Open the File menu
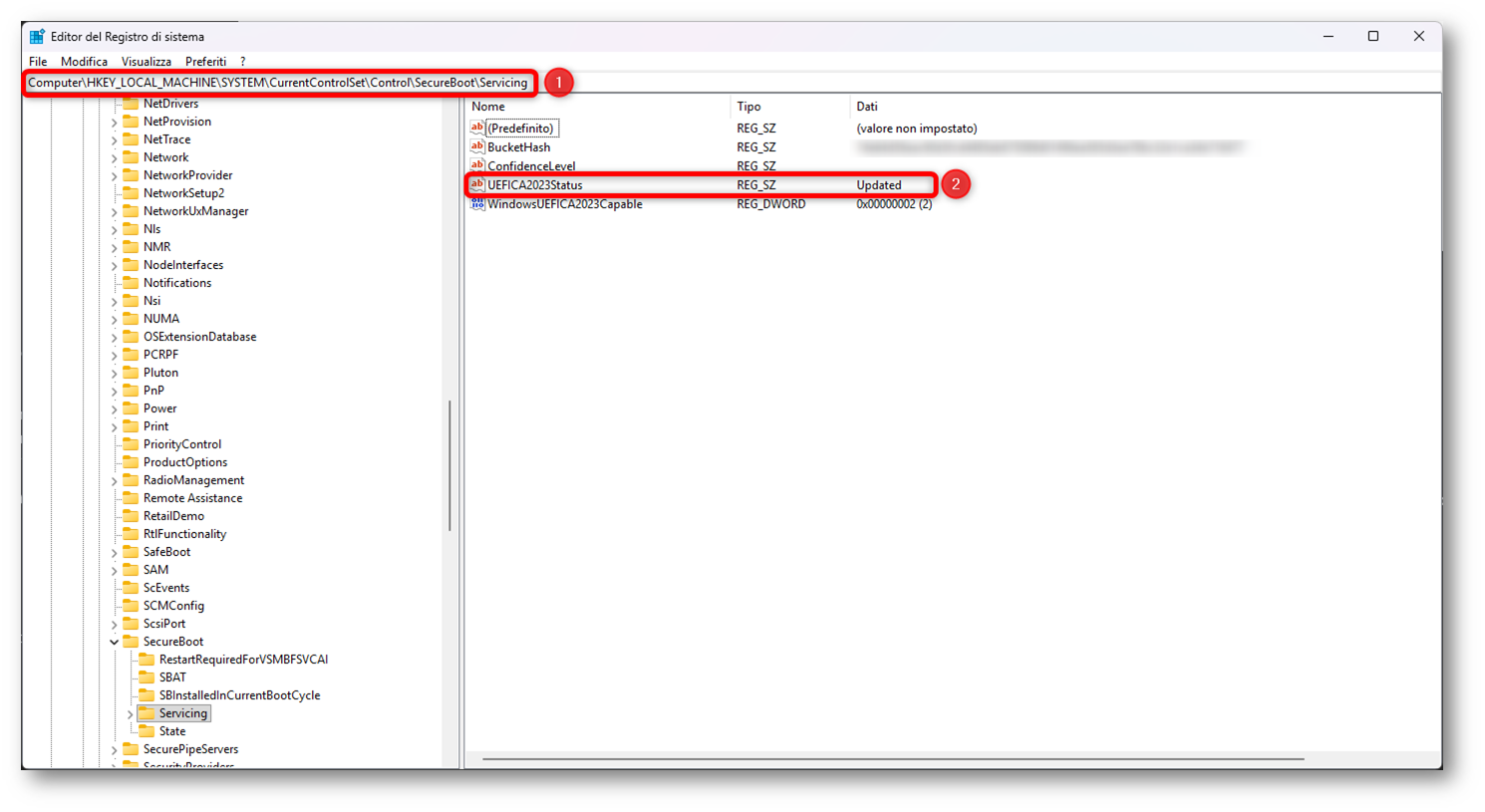This screenshot has width=1485, height=812. tap(38, 62)
